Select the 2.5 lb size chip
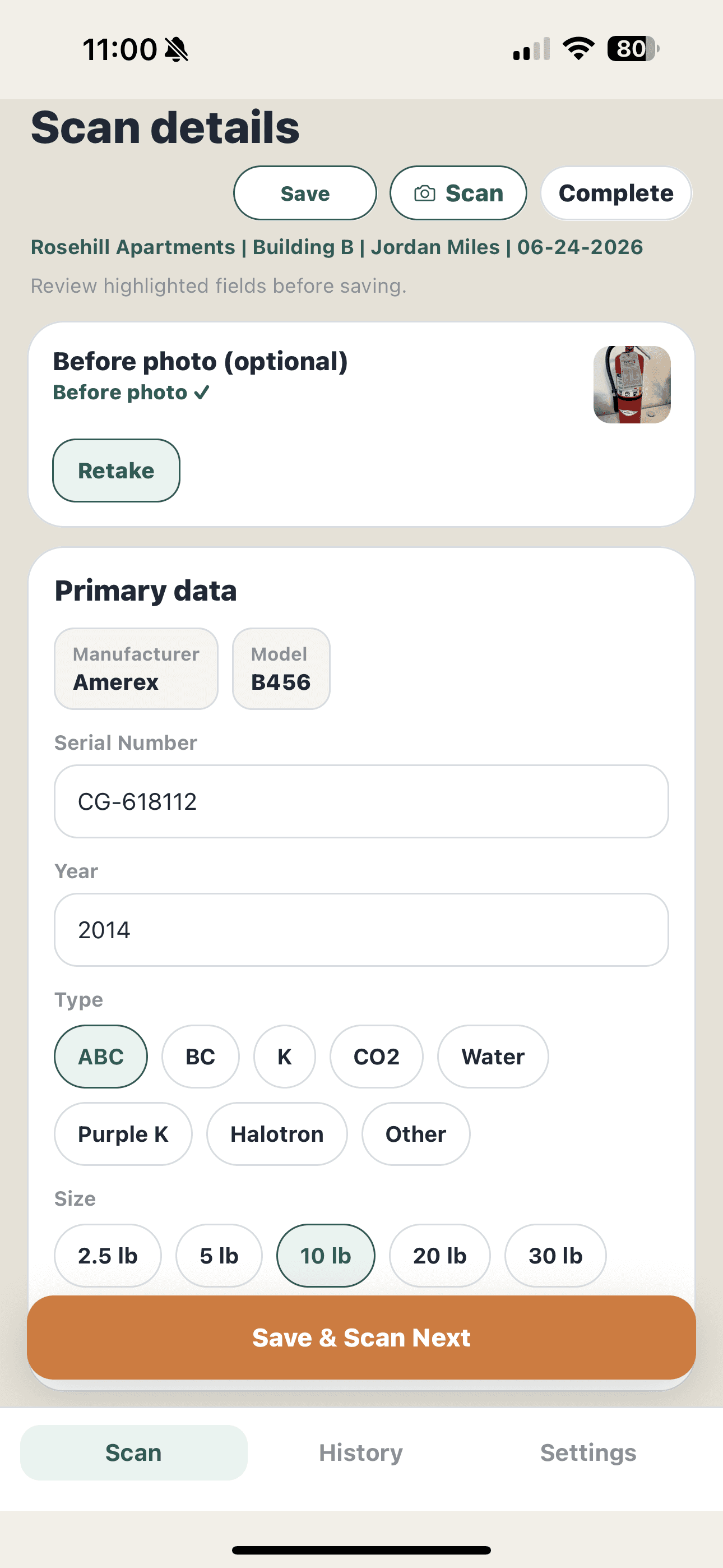The image size is (723, 1568). pyautogui.click(x=108, y=1256)
